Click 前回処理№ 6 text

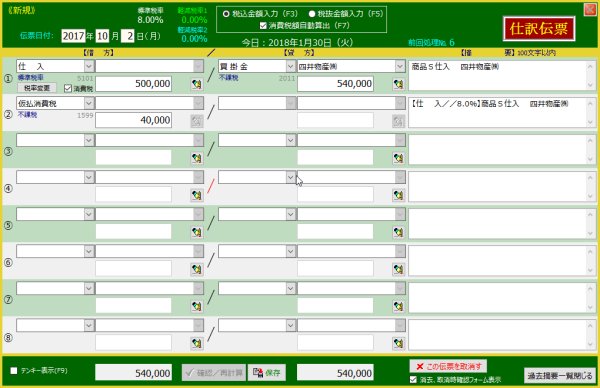coord(431,42)
